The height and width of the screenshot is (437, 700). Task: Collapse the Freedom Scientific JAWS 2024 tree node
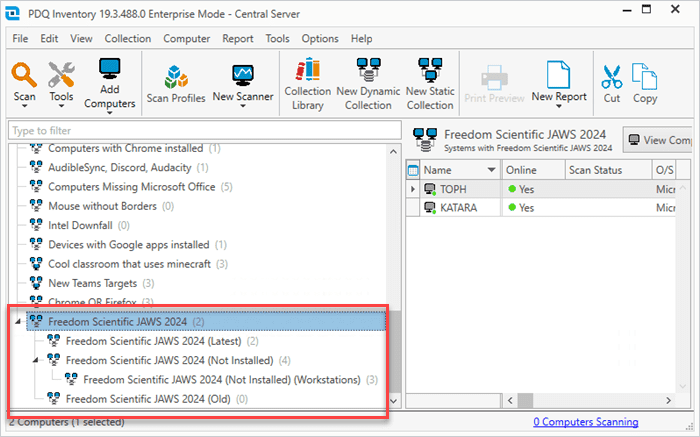[x=17, y=321]
